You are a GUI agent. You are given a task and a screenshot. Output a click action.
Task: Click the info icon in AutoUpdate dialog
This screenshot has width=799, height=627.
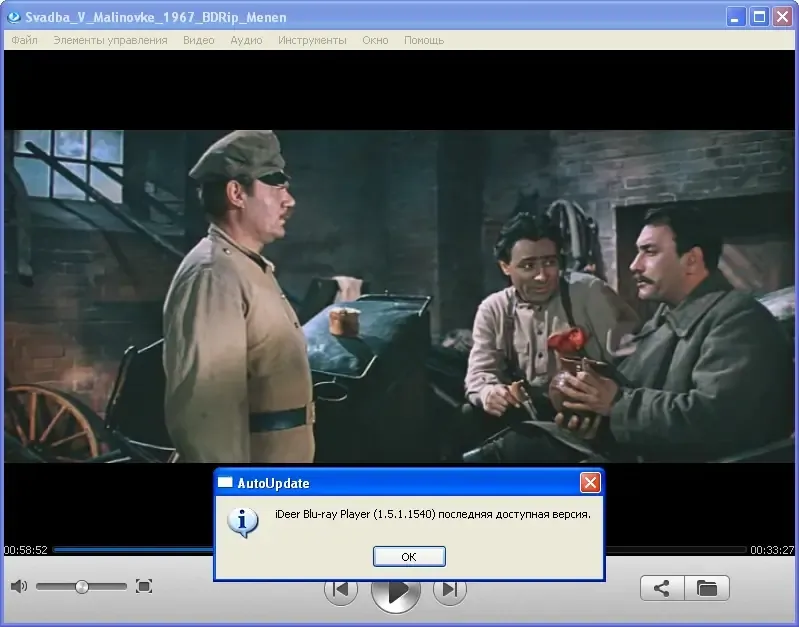coord(243,522)
